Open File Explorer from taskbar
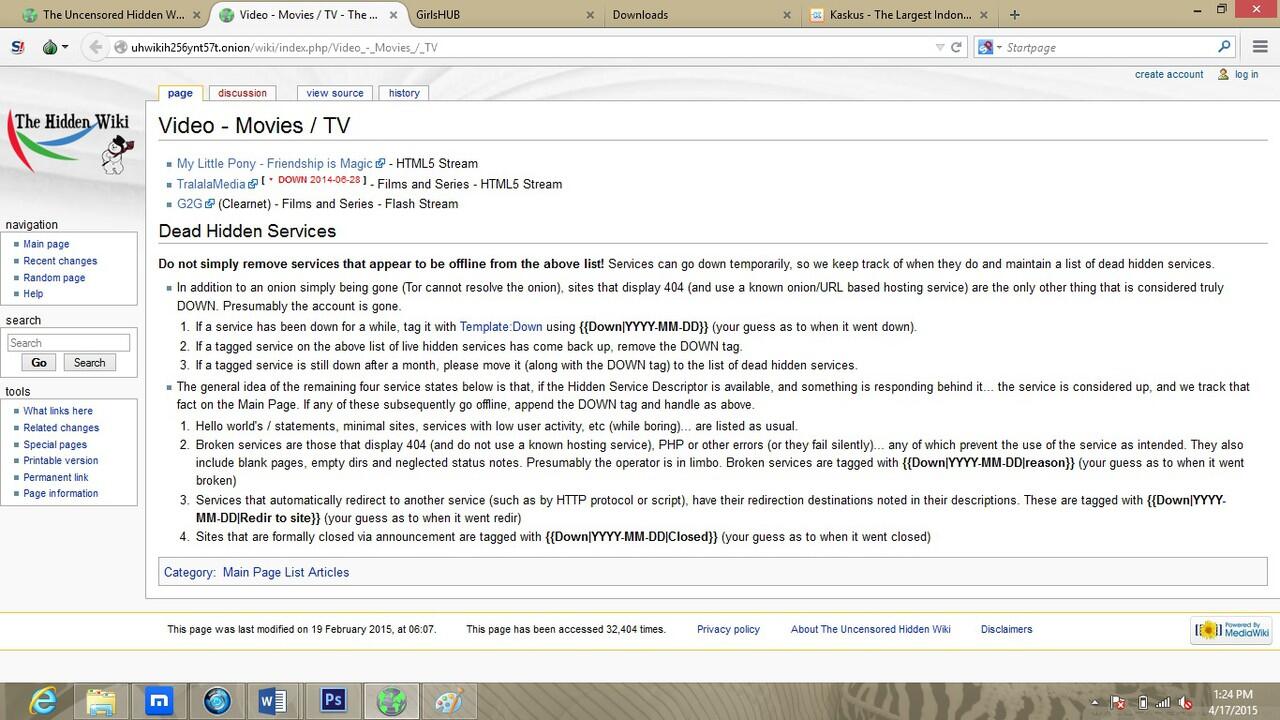Screen dimensions: 1280x720 click(101, 701)
